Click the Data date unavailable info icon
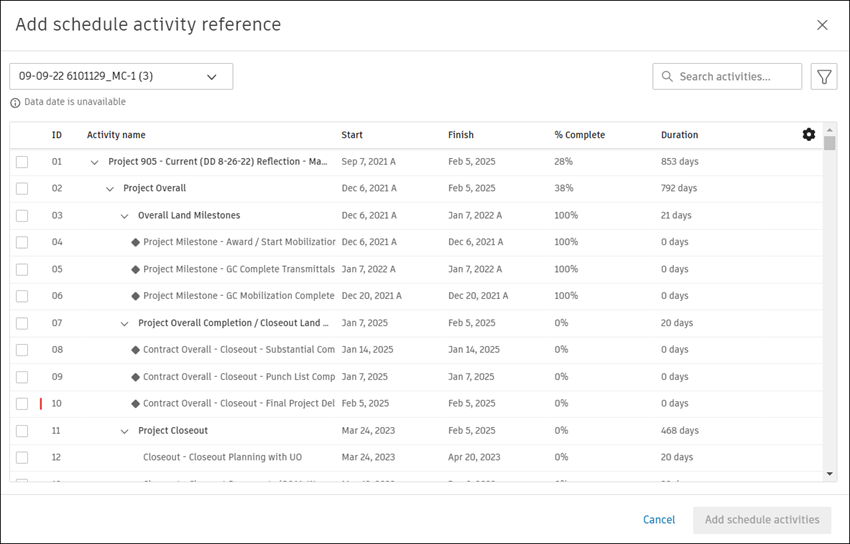 15,102
